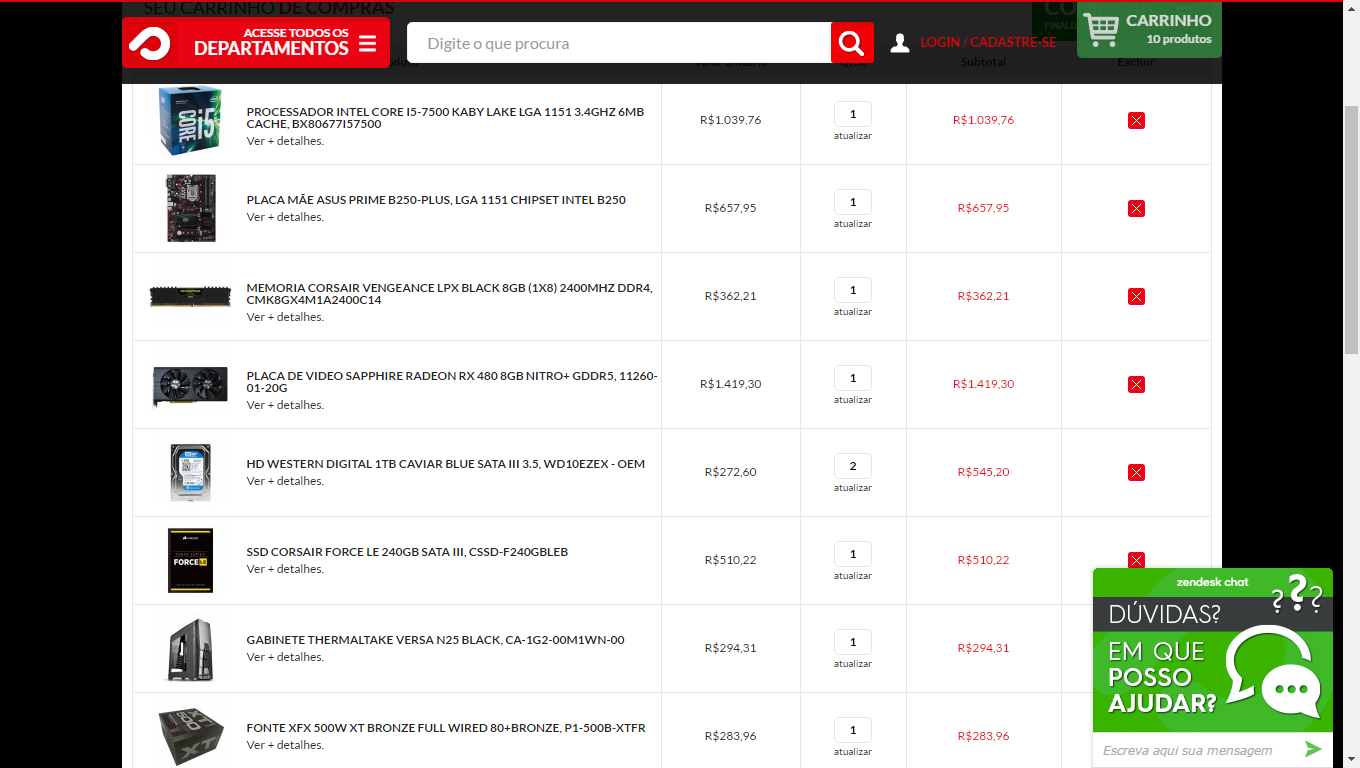Open 'Acesse todos os Departamentos' menu
The width and height of the screenshot is (1360, 768).
(x=256, y=43)
